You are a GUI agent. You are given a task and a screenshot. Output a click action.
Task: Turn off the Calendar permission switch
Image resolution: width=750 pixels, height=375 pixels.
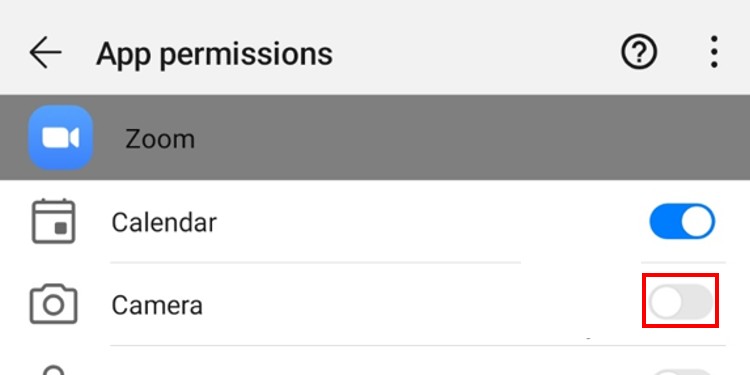(x=682, y=221)
